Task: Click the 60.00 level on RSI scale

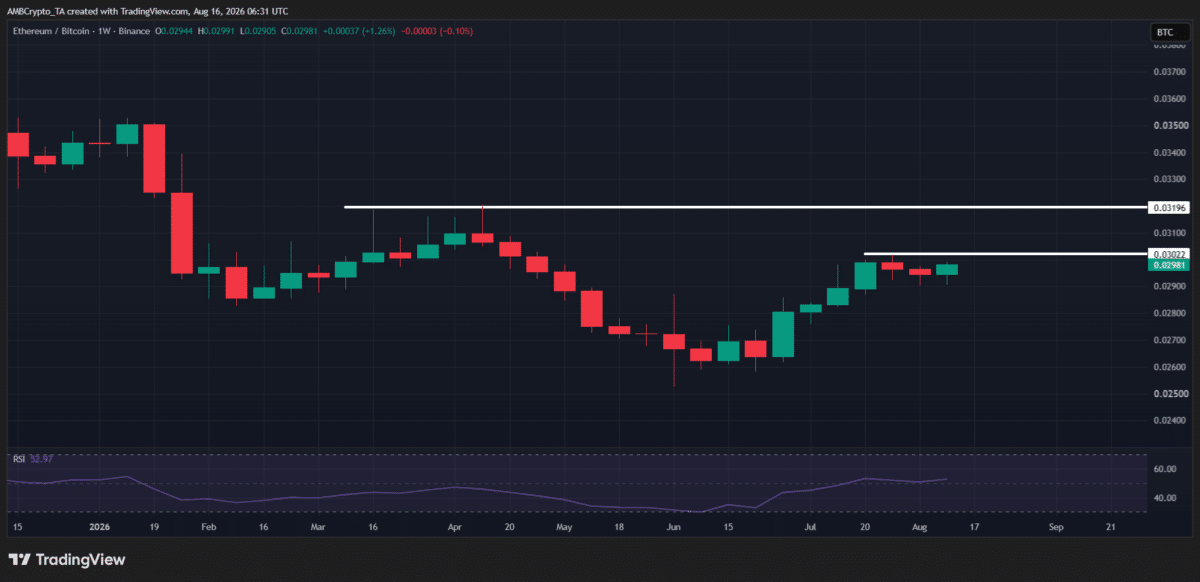Action: 1164,469
